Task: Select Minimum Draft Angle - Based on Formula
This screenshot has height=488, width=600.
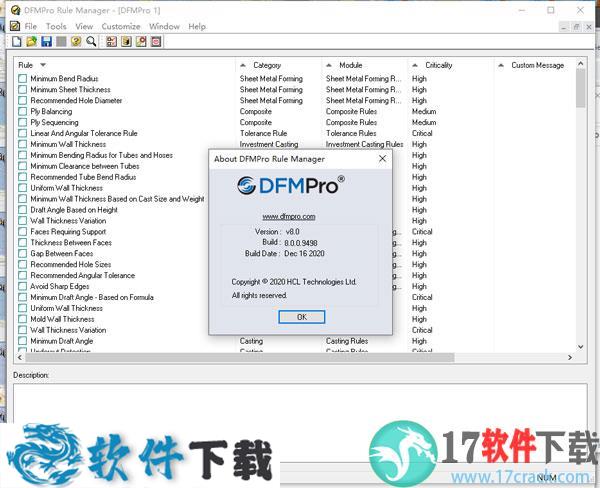Action: tap(92, 297)
